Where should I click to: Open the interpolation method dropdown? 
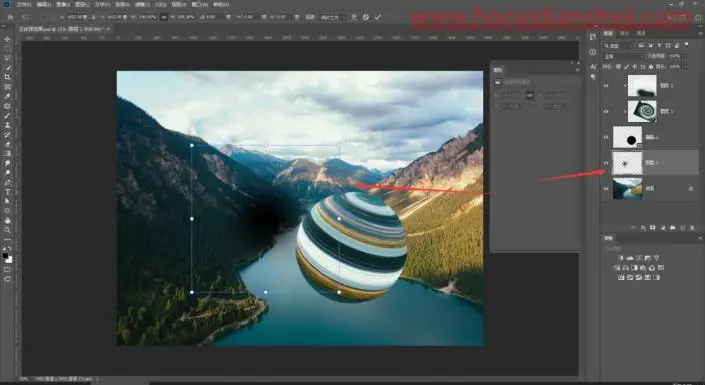(x=333, y=17)
